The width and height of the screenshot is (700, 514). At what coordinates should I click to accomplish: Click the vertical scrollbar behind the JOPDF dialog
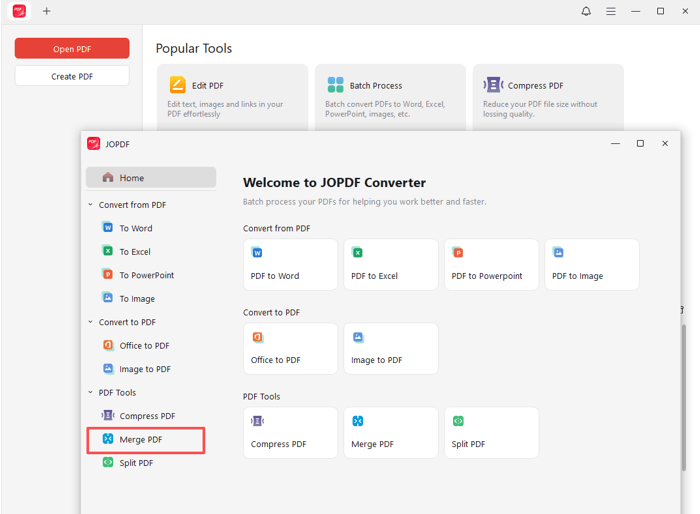tap(683, 397)
